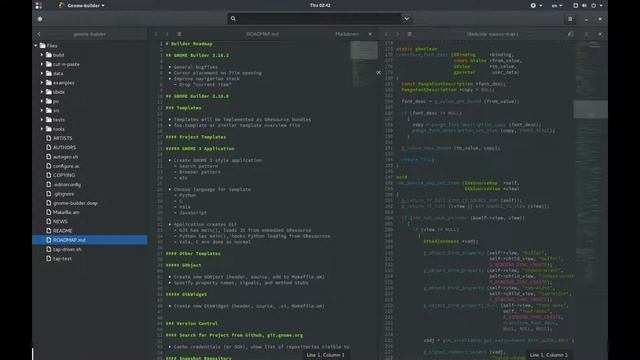Go forward in the right C source editor

[x=397, y=34]
